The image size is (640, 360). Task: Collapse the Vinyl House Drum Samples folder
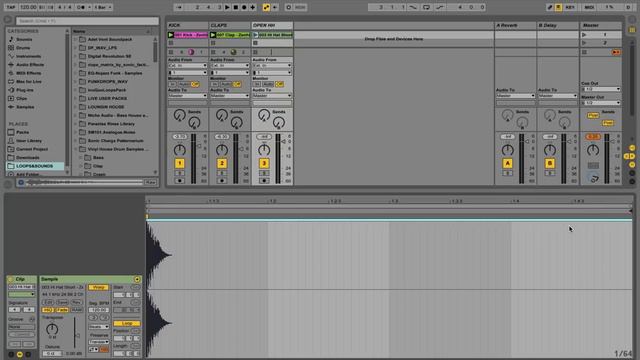pyautogui.click(x=76, y=149)
